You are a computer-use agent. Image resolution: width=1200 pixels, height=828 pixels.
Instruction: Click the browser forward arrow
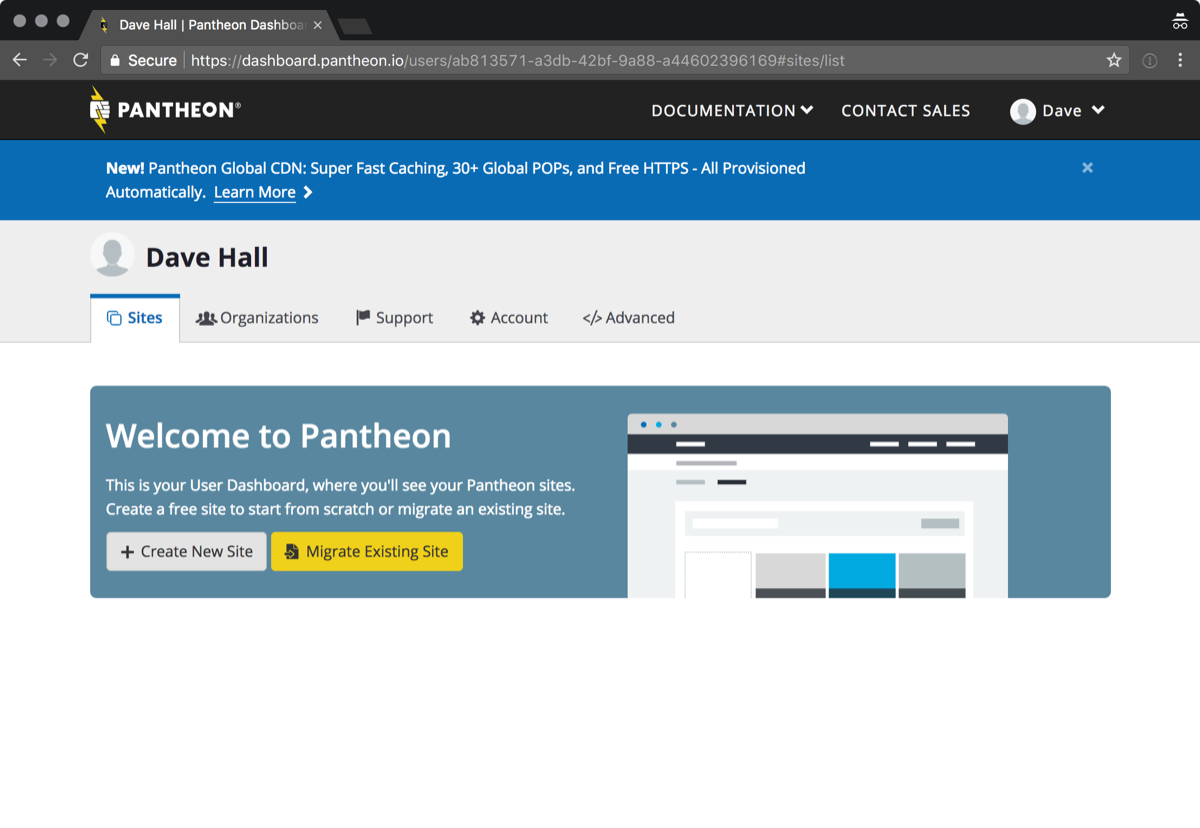[50, 61]
